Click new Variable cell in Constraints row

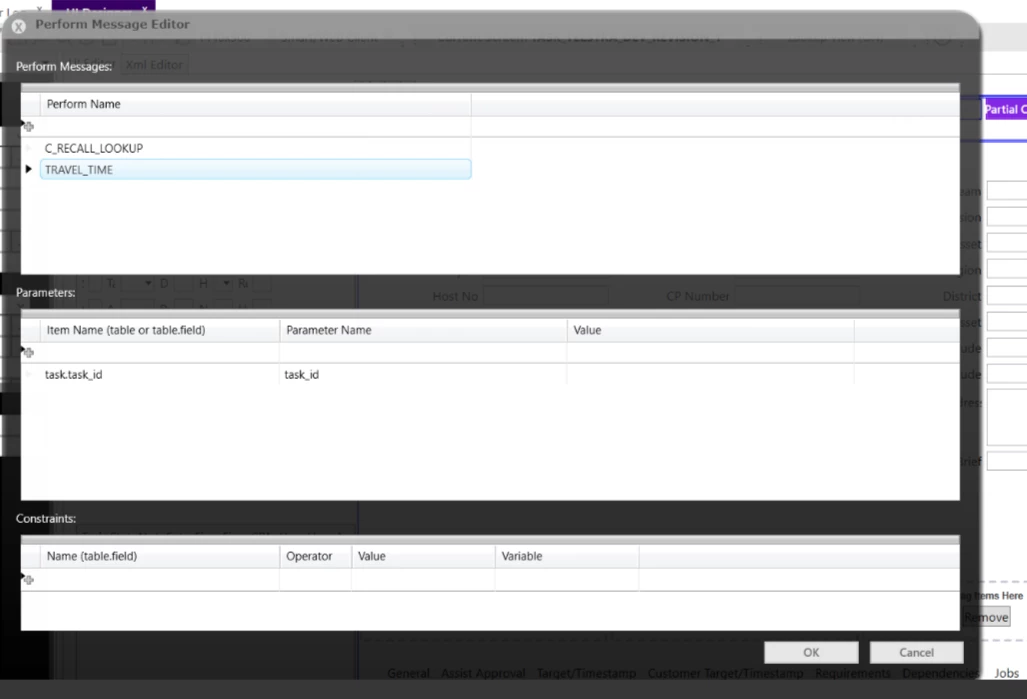pyautogui.click(x=567, y=579)
